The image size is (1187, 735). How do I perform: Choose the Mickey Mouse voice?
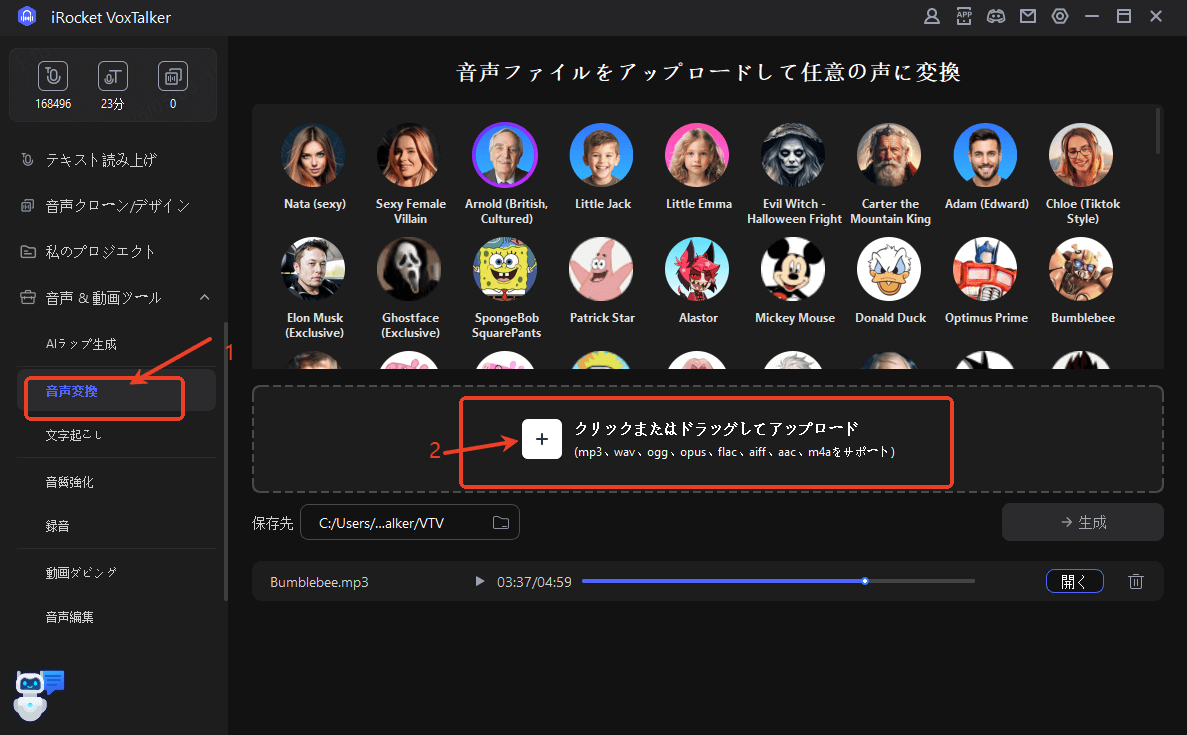pyautogui.click(x=793, y=269)
